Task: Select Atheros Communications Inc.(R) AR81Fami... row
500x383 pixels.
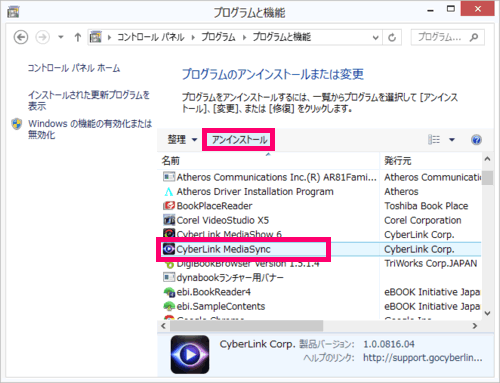Action: coord(270,177)
